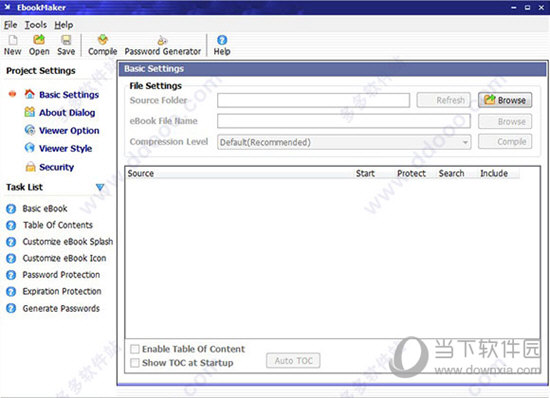Click the Auto TOC button
Screen dimensions: 550x398
[x=293, y=360]
